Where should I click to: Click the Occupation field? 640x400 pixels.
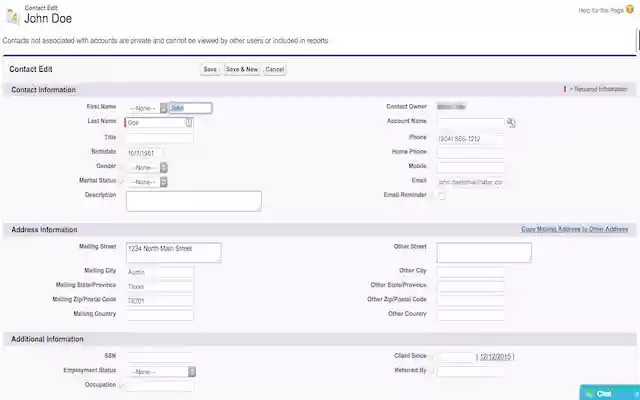(x=160, y=386)
